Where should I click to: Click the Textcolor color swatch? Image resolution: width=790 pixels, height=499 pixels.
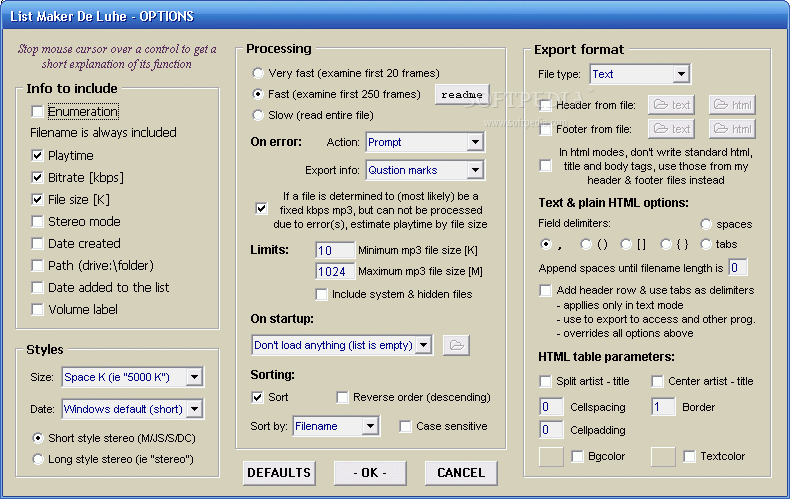[663, 457]
